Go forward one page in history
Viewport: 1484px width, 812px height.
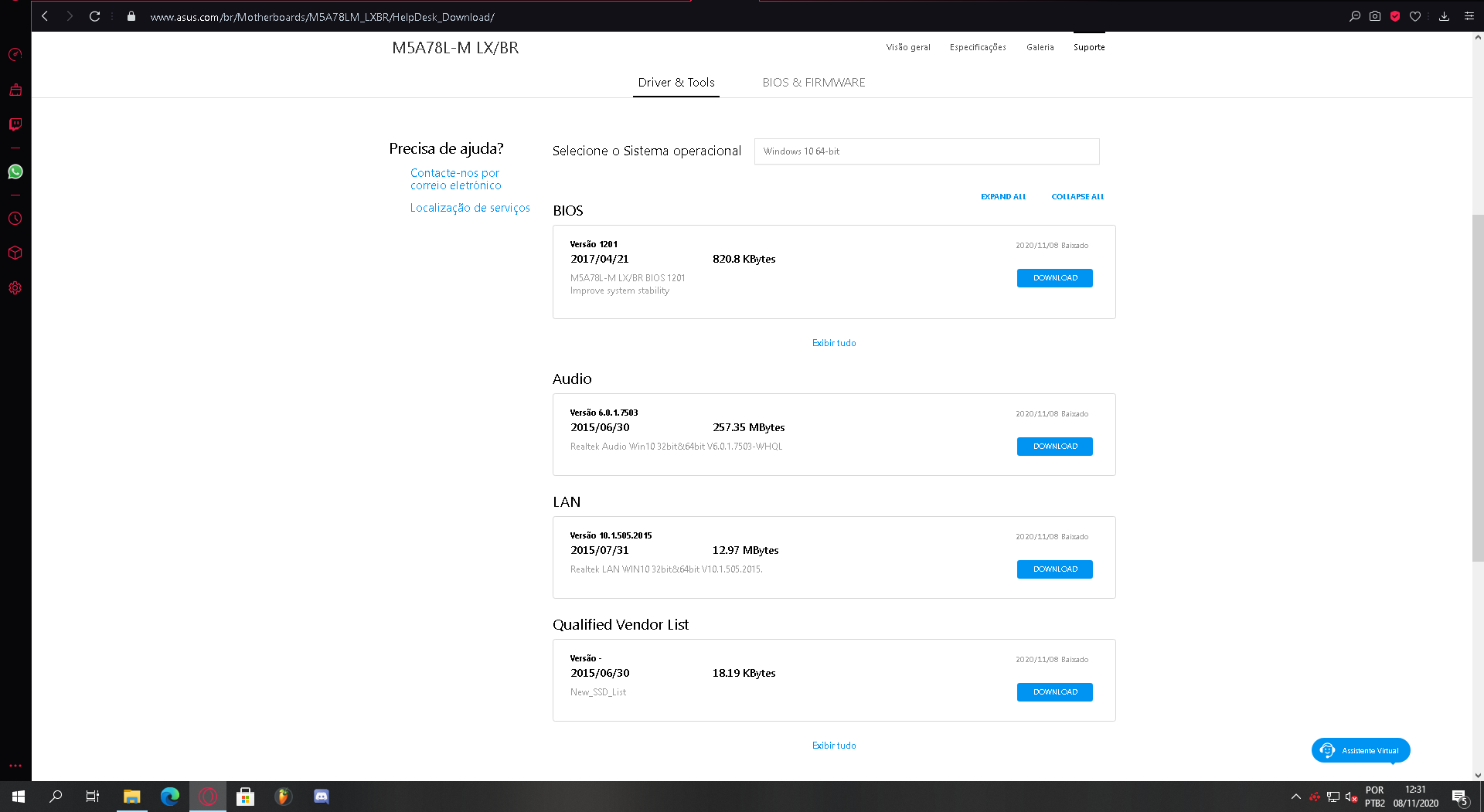[70, 16]
